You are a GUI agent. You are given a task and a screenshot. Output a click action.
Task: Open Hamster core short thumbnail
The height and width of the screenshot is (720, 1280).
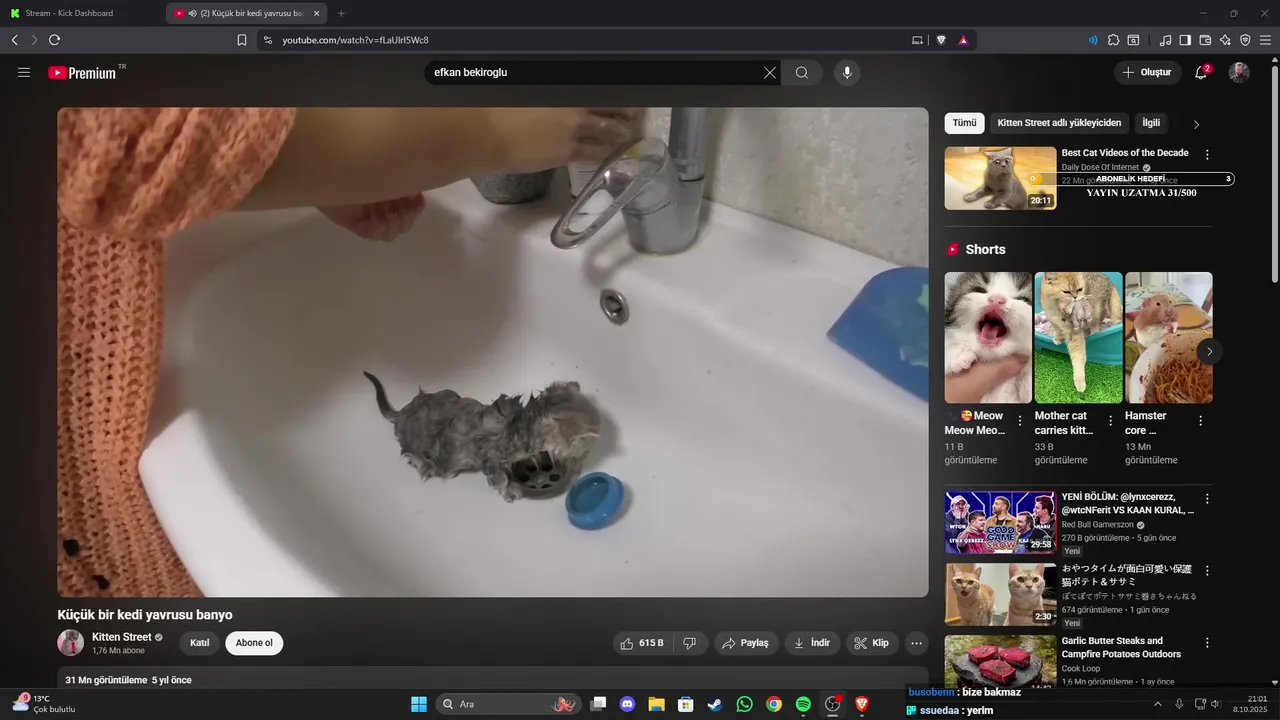tap(1168, 338)
